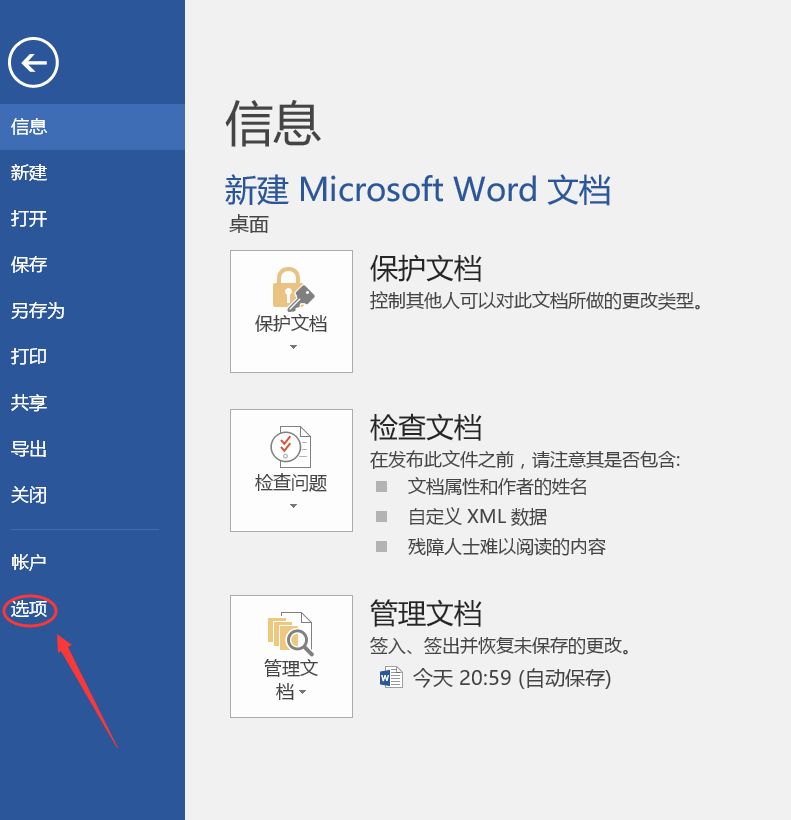Select 打开 in the backstage menu
The image size is (791, 820).
(92, 219)
